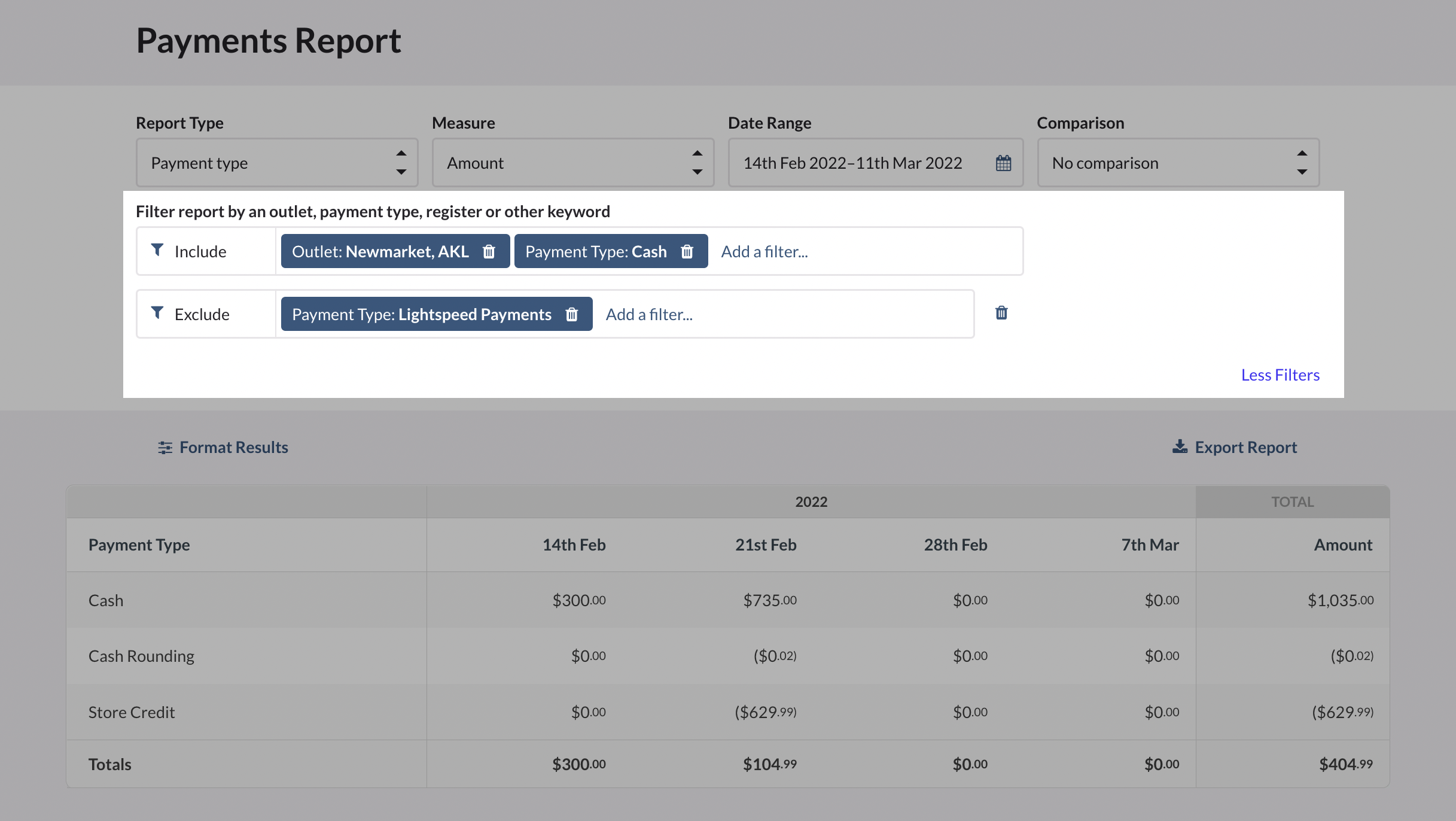Click the Payment Type column header
This screenshot has height=821, width=1456.
(x=139, y=545)
